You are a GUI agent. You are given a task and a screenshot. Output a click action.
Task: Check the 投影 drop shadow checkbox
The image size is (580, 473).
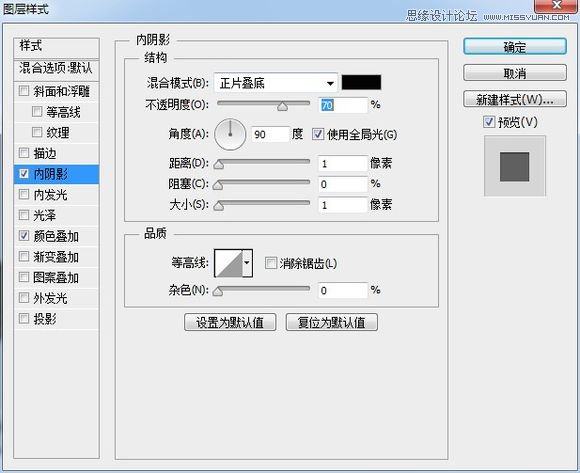pos(24,318)
